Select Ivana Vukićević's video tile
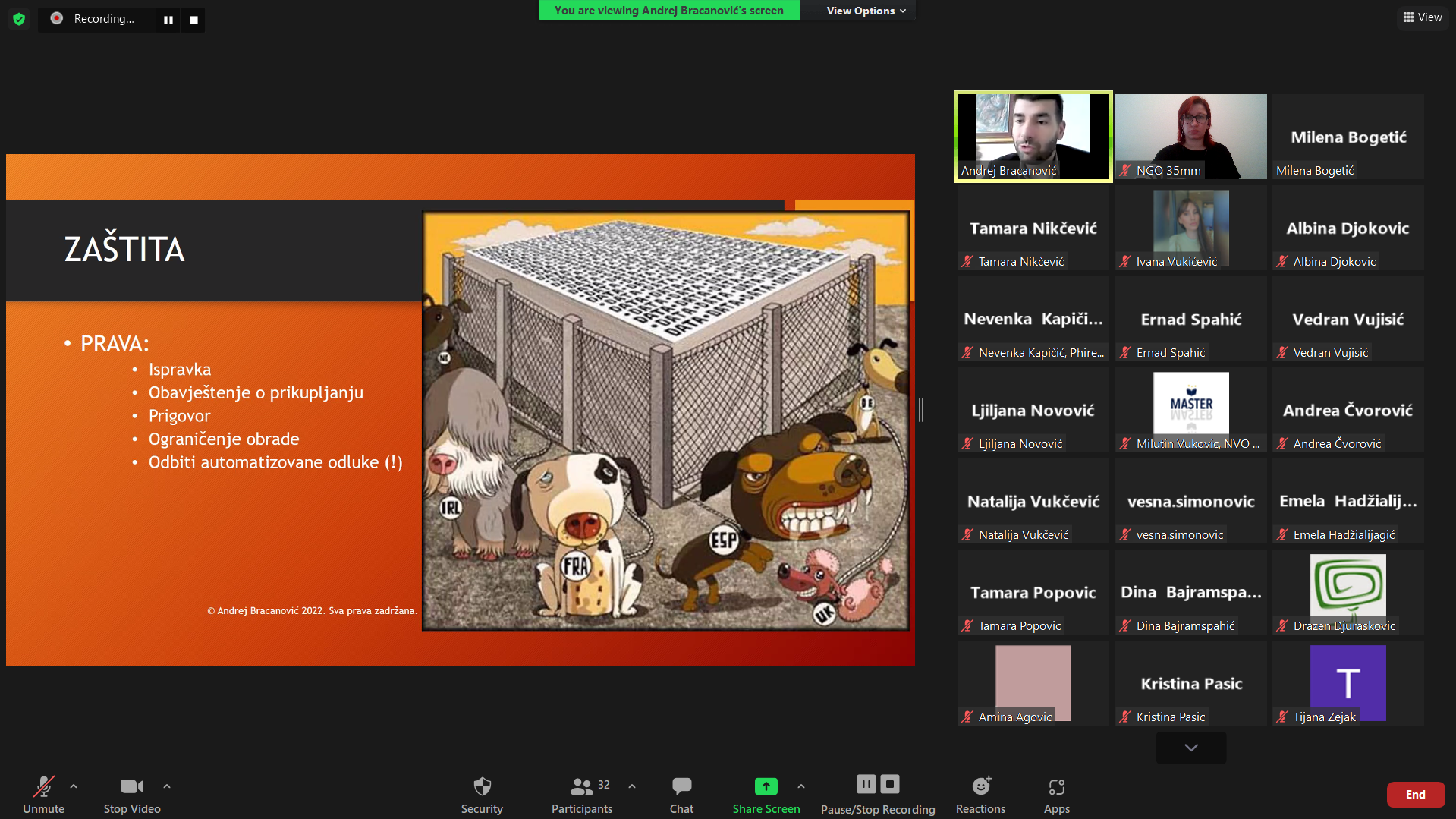 pos(1190,228)
